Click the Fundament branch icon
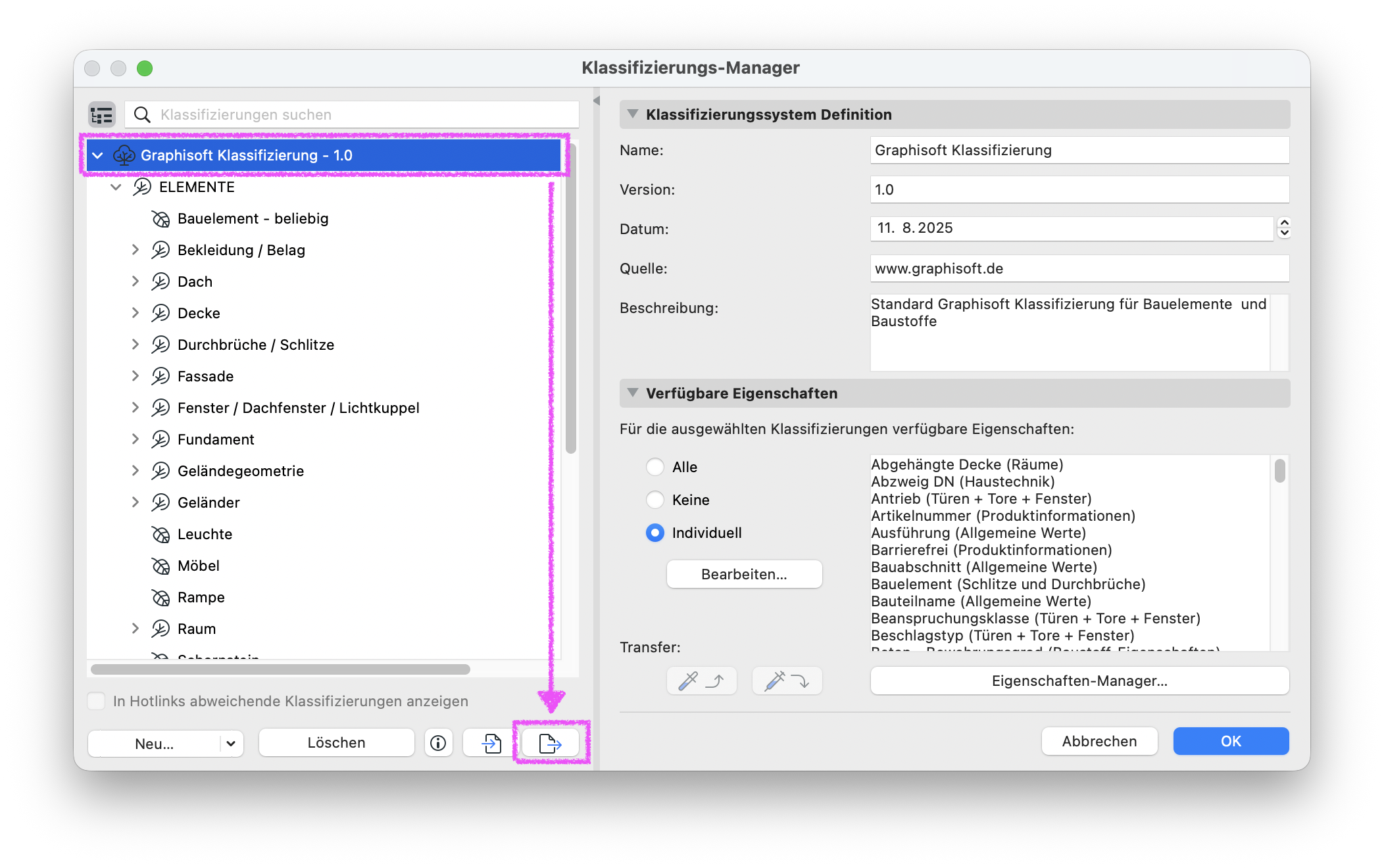The width and height of the screenshot is (1384, 868). click(161, 440)
